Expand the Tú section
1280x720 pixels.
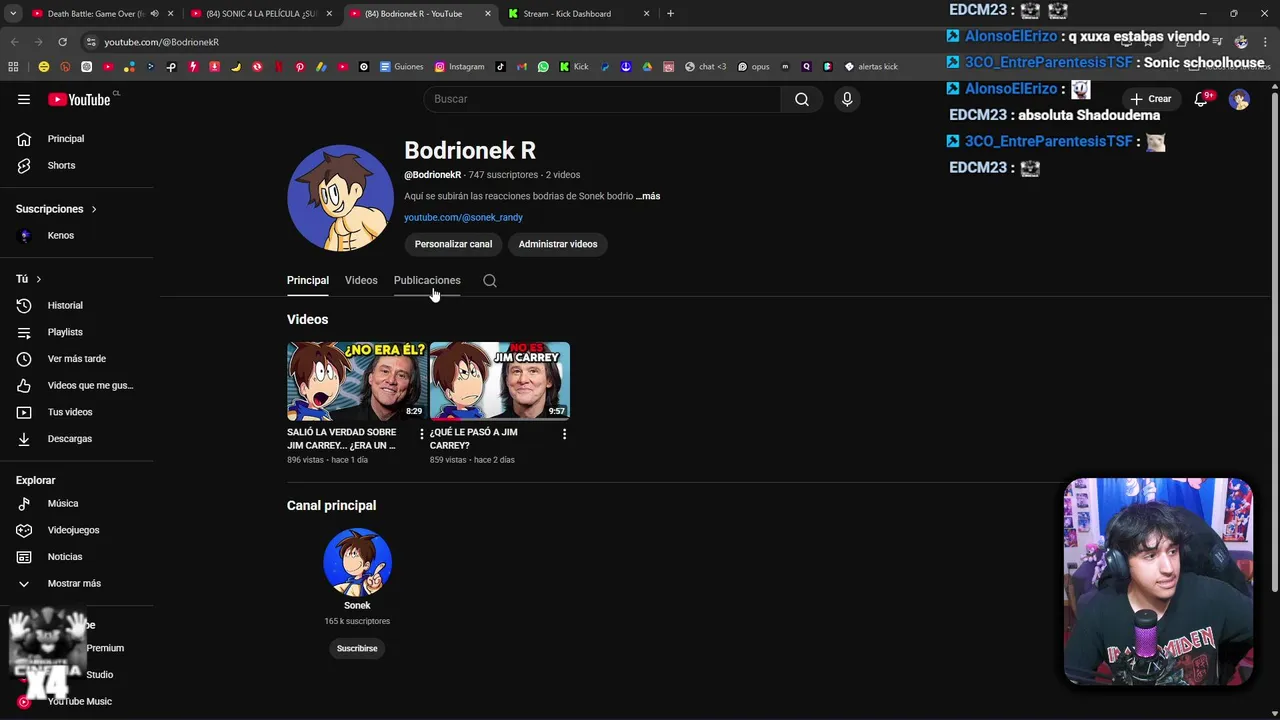pyautogui.click(x=29, y=279)
